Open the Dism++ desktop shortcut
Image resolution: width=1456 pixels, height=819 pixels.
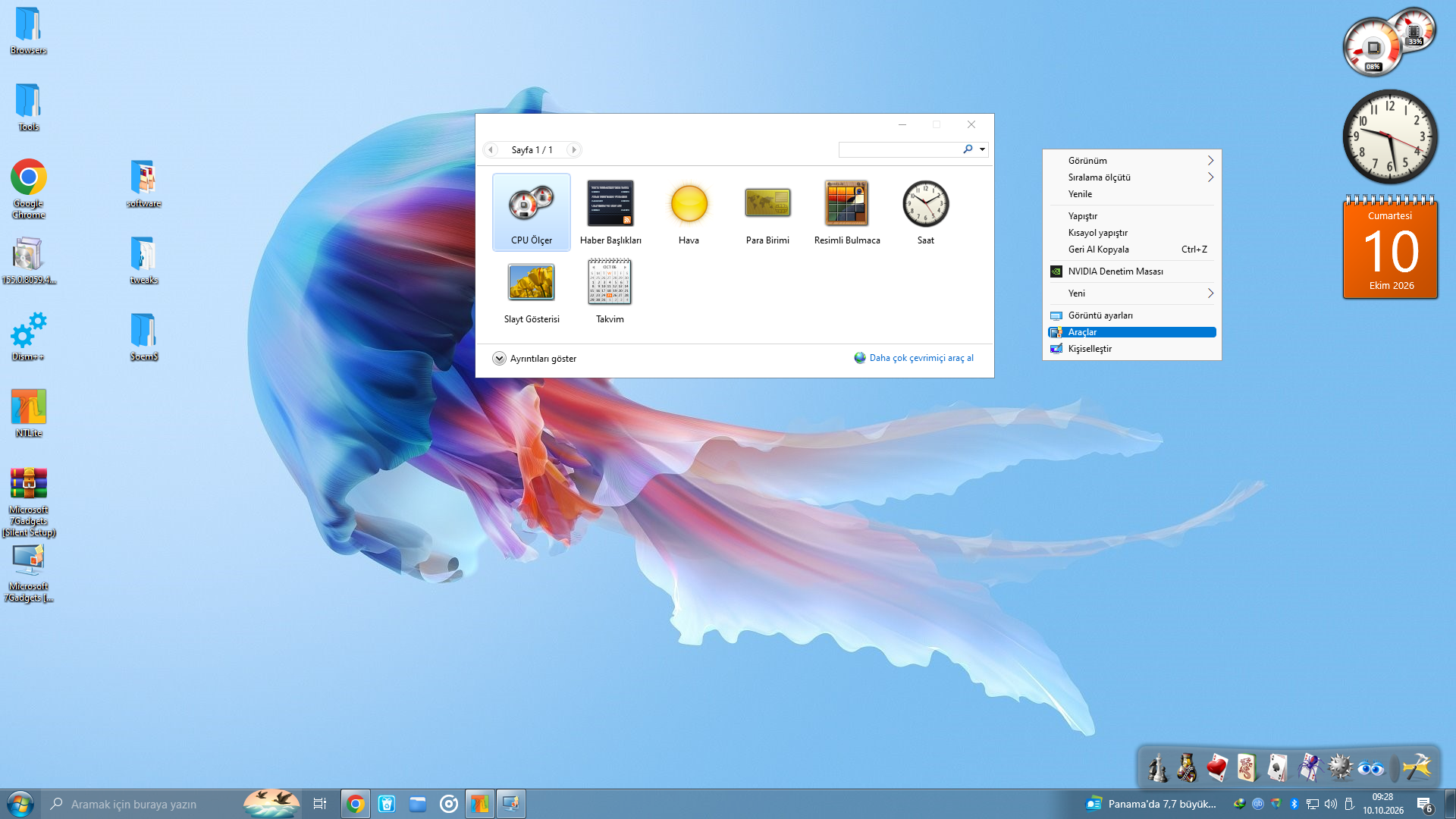pos(29,336)
